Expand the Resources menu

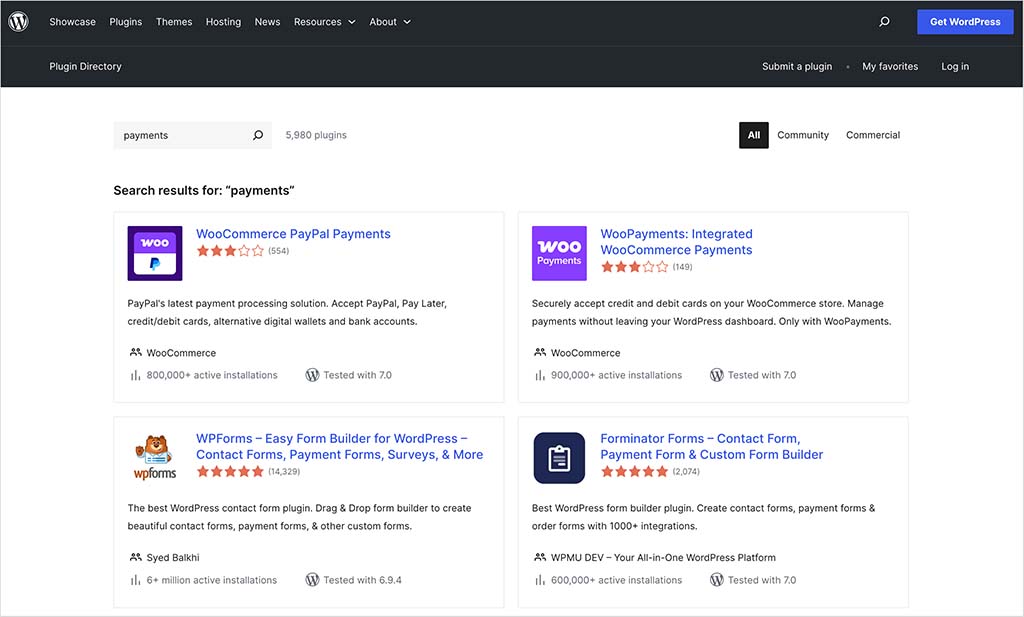(325, 22)
